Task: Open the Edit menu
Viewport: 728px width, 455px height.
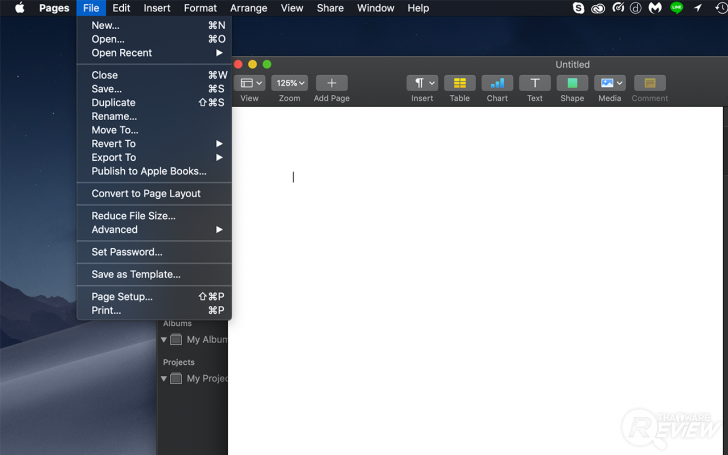Action: [x=121, y=8]
